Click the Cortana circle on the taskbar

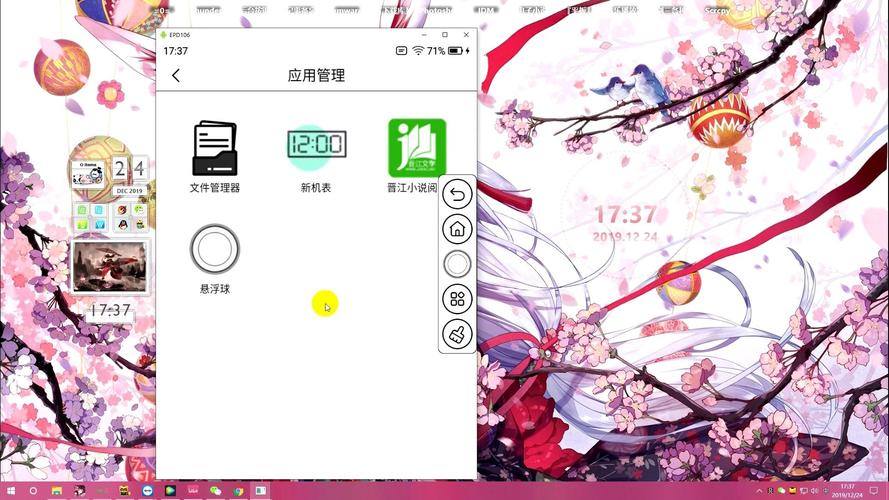pos(33,491)
